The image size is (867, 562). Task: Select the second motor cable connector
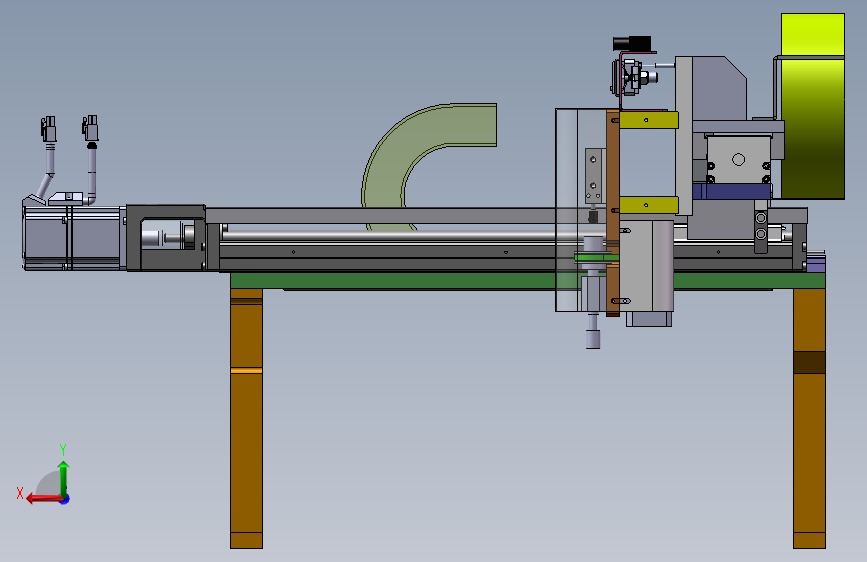point(90,128)
